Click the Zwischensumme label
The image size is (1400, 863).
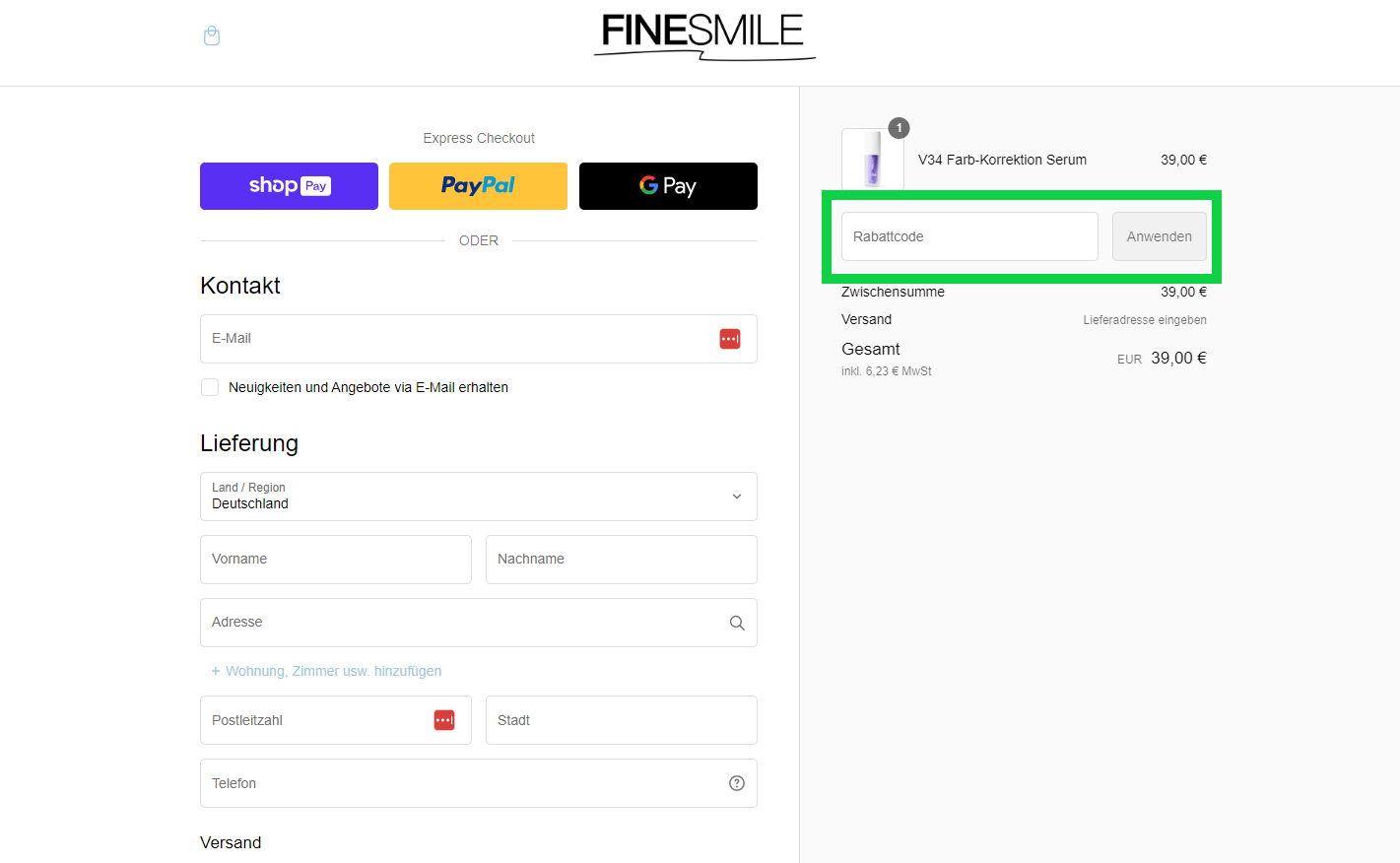[x=893, y=292]
